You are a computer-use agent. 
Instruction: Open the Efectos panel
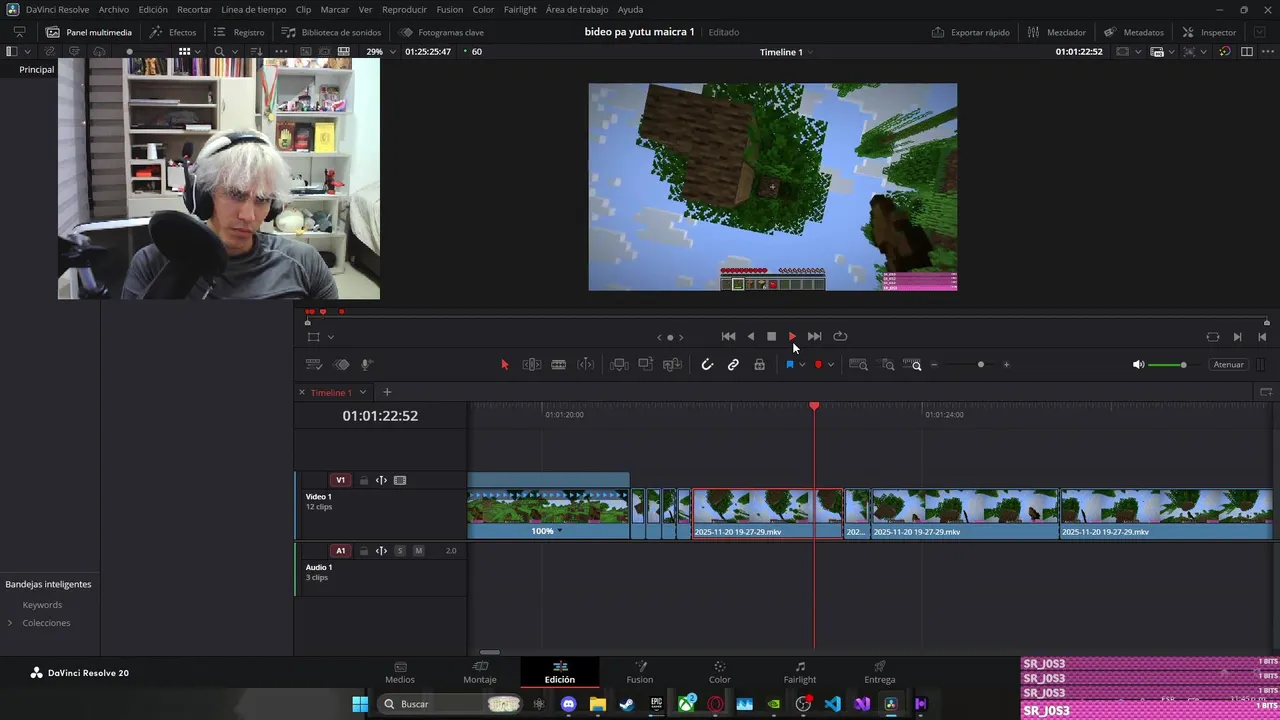click(x=172, y=32)
